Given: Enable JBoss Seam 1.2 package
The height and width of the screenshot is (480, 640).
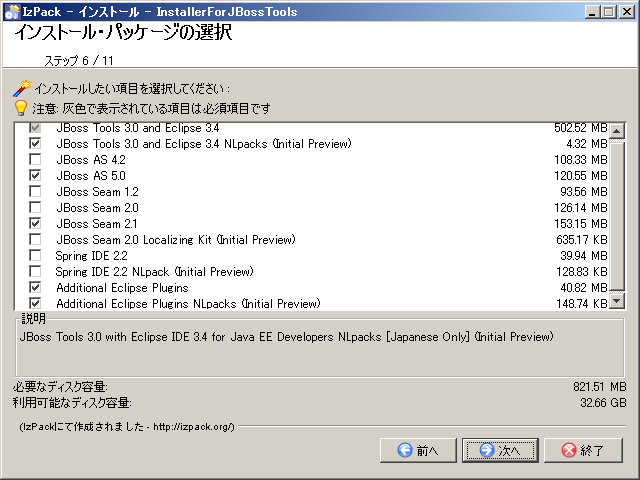Looking at the screenshot, I should 36,192.
